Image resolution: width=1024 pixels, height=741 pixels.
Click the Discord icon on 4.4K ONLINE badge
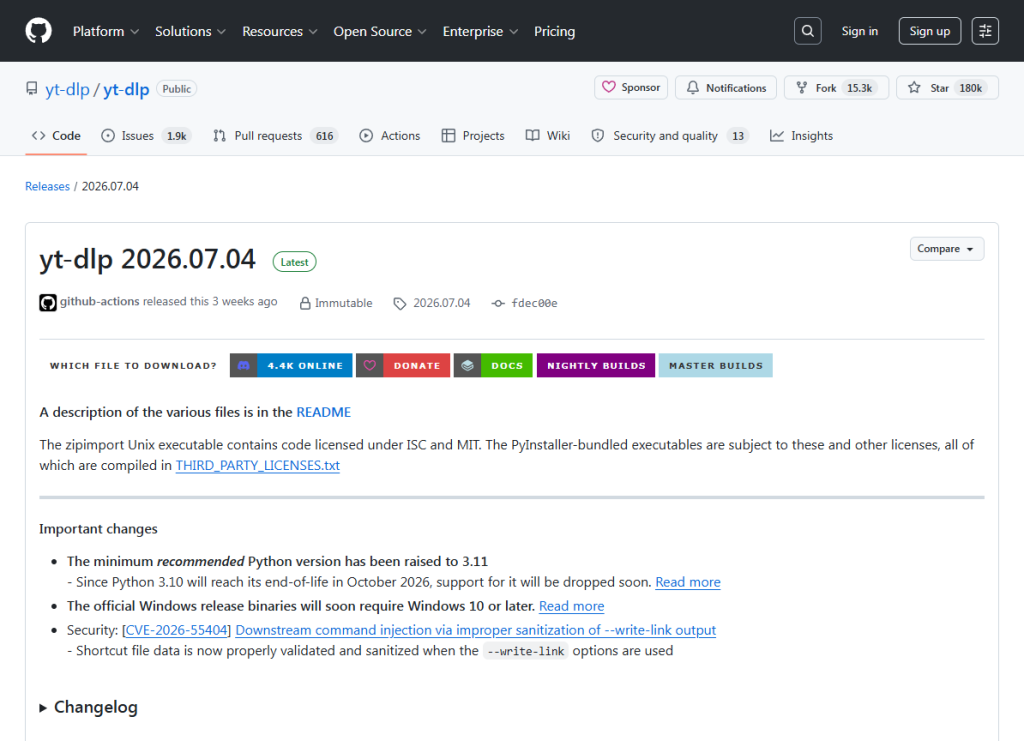[244, 366]
